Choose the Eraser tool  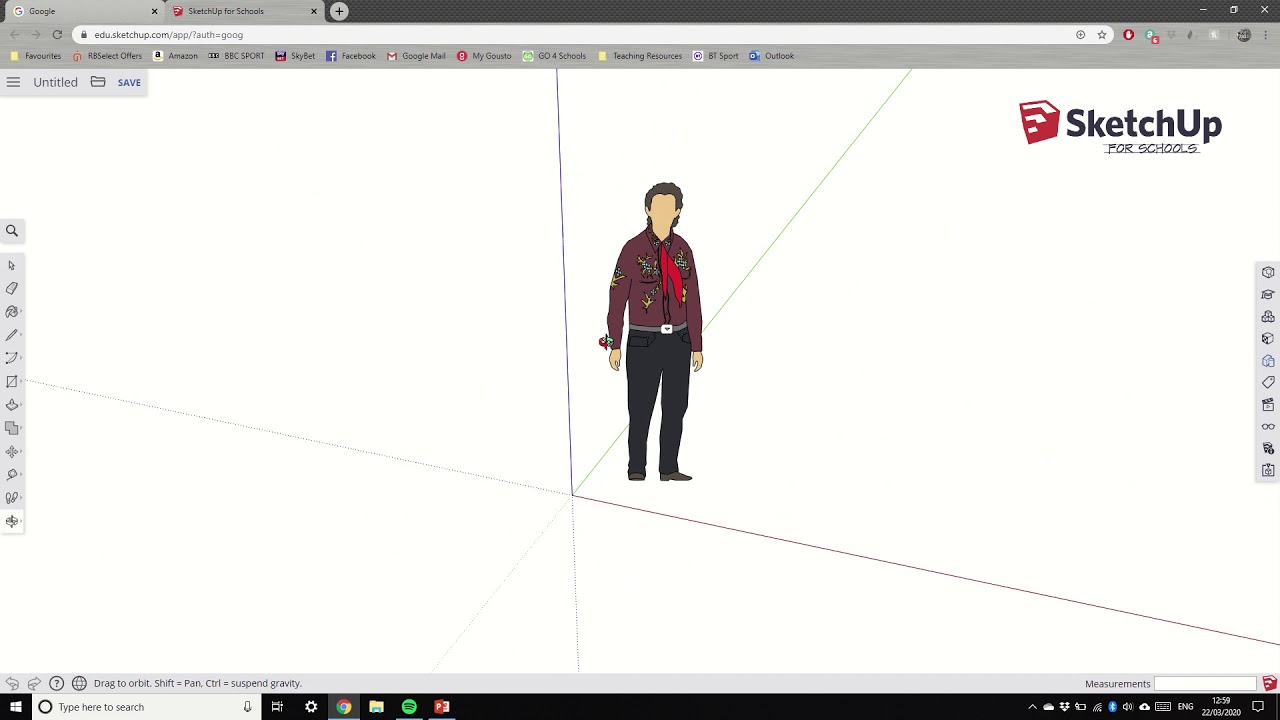[12, 288]
